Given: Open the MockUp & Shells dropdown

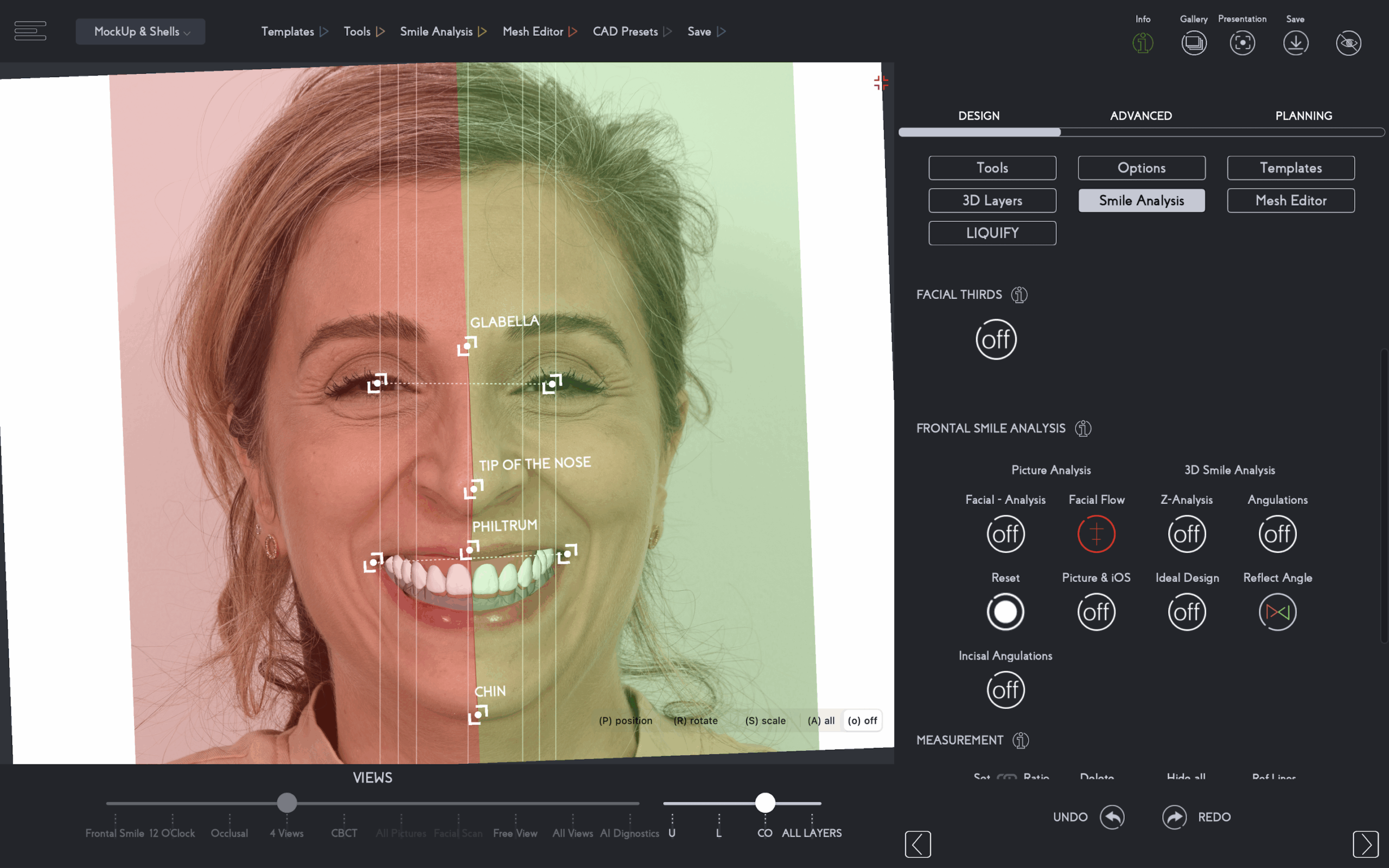Looking at the screenshot, I should [x=141, y=31].
